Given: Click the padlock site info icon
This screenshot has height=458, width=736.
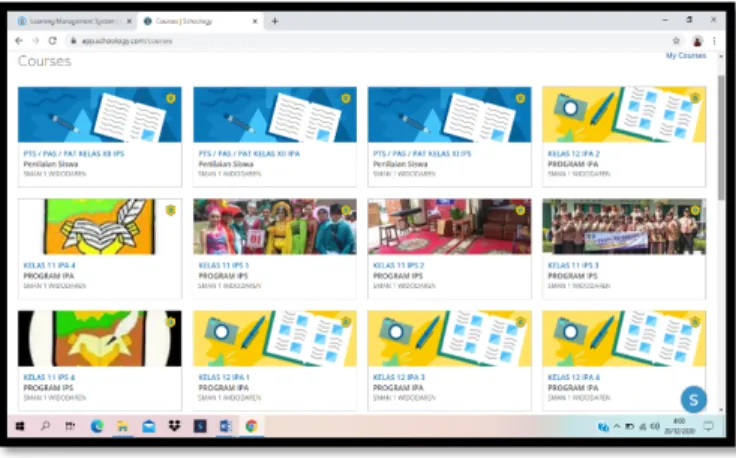Looking at the screenshot, I should coord(73,41).
